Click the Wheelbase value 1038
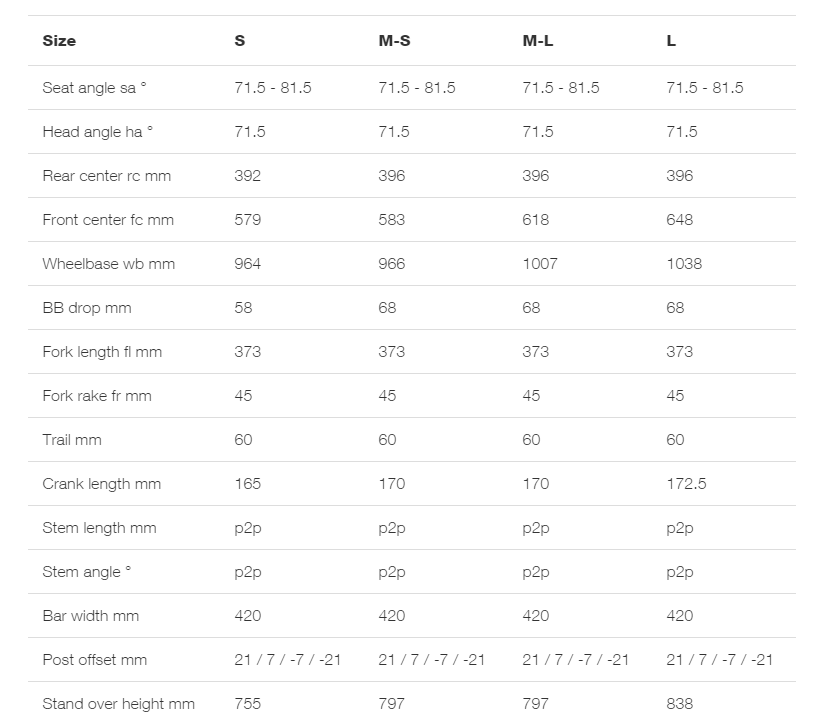 point(684,264)
